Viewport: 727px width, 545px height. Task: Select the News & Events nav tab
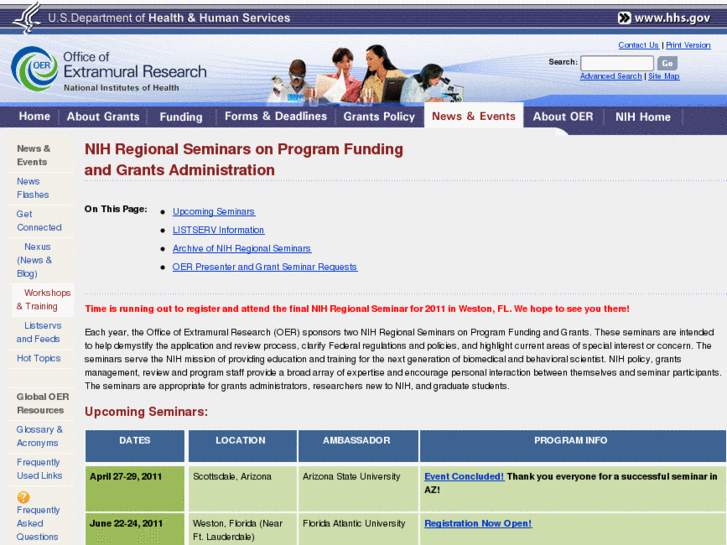pos(473,116)
